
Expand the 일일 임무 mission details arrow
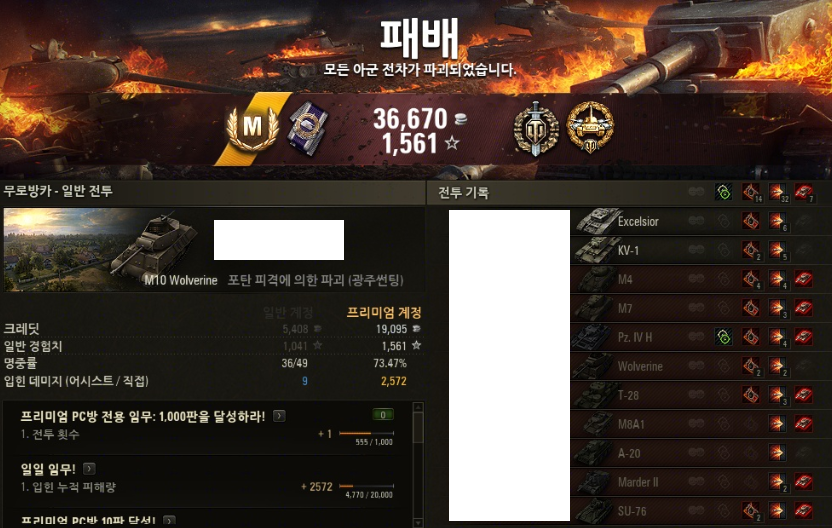pos(89,469)
